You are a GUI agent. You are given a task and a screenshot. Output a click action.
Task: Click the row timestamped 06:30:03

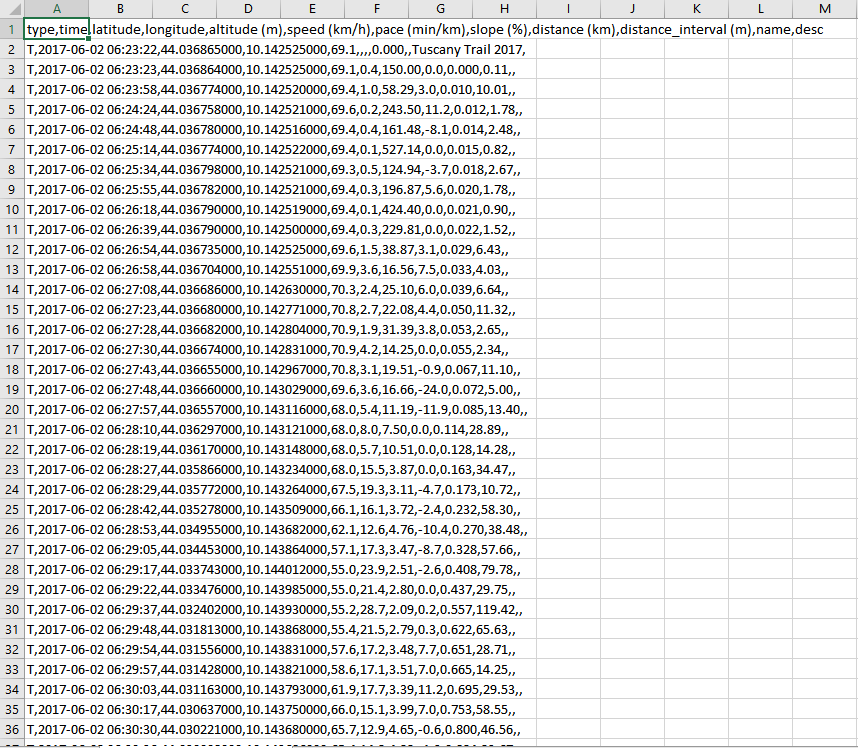point(275,689)
